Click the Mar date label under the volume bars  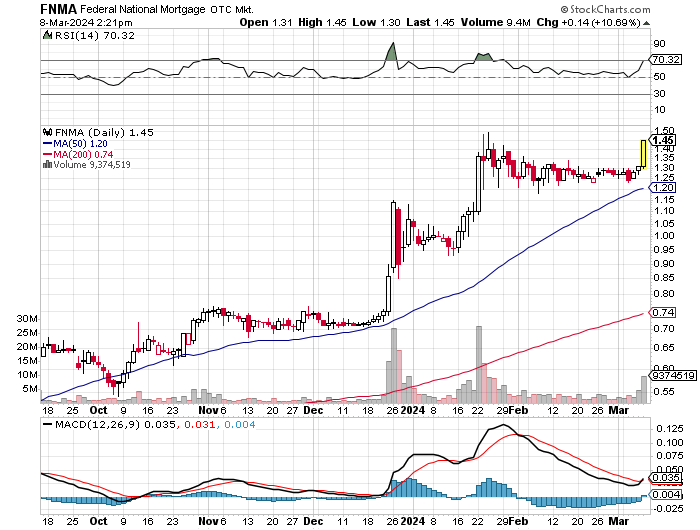[x=619, y=410]
